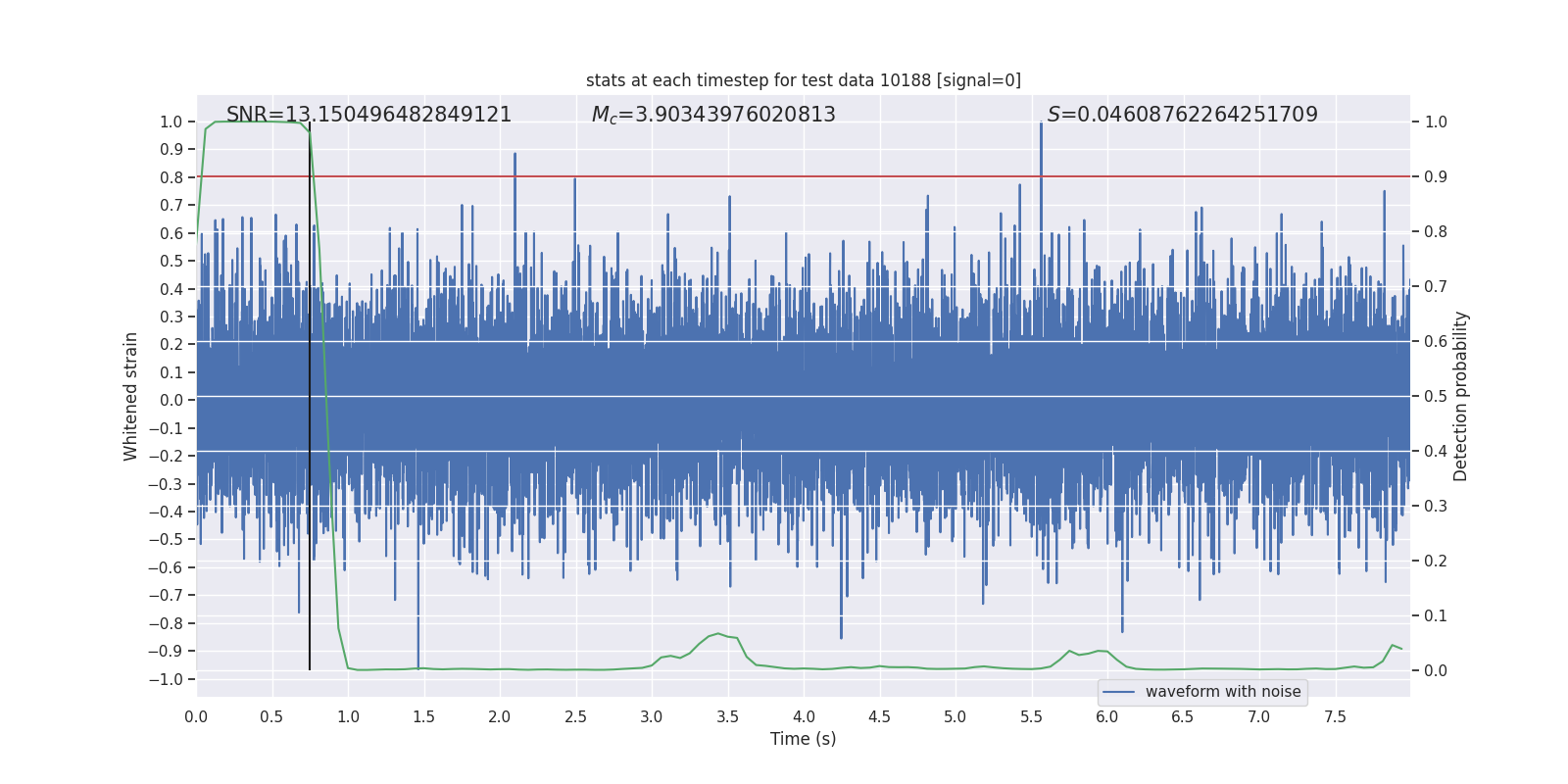Click the "Time (s)" x-axis label

[x=803, y=739]
